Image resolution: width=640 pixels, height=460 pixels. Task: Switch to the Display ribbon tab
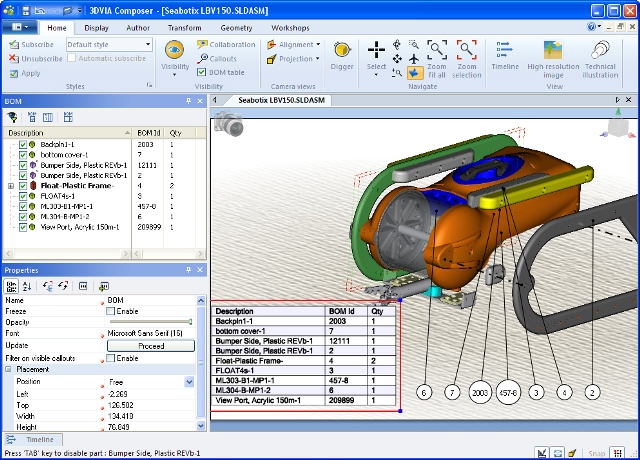[x=96, y=28]
